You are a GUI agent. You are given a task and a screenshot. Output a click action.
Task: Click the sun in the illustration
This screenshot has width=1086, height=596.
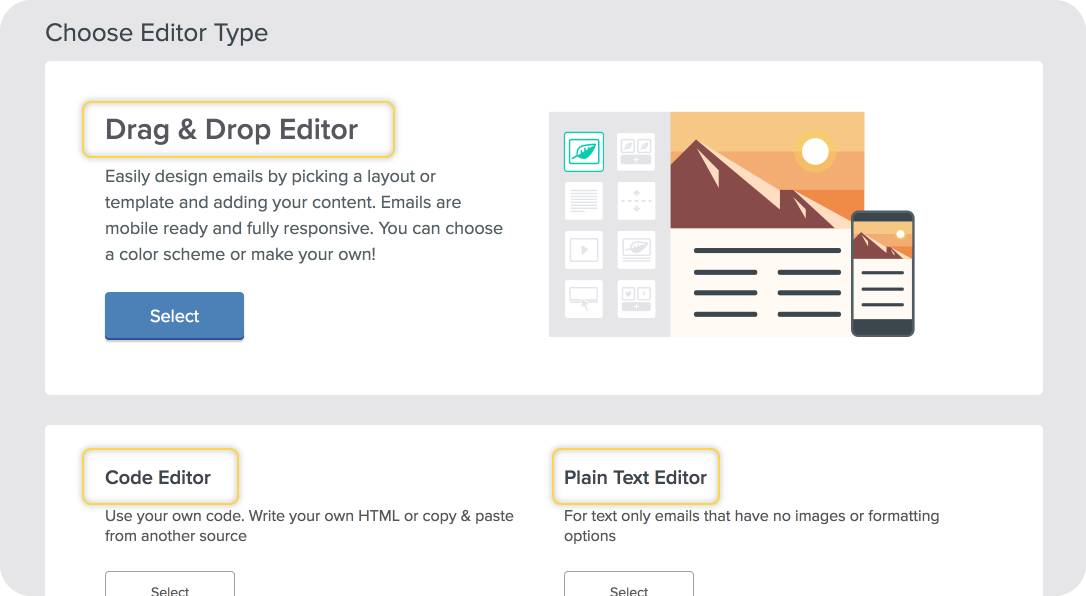pyautogui.click(x=815, y=152)
